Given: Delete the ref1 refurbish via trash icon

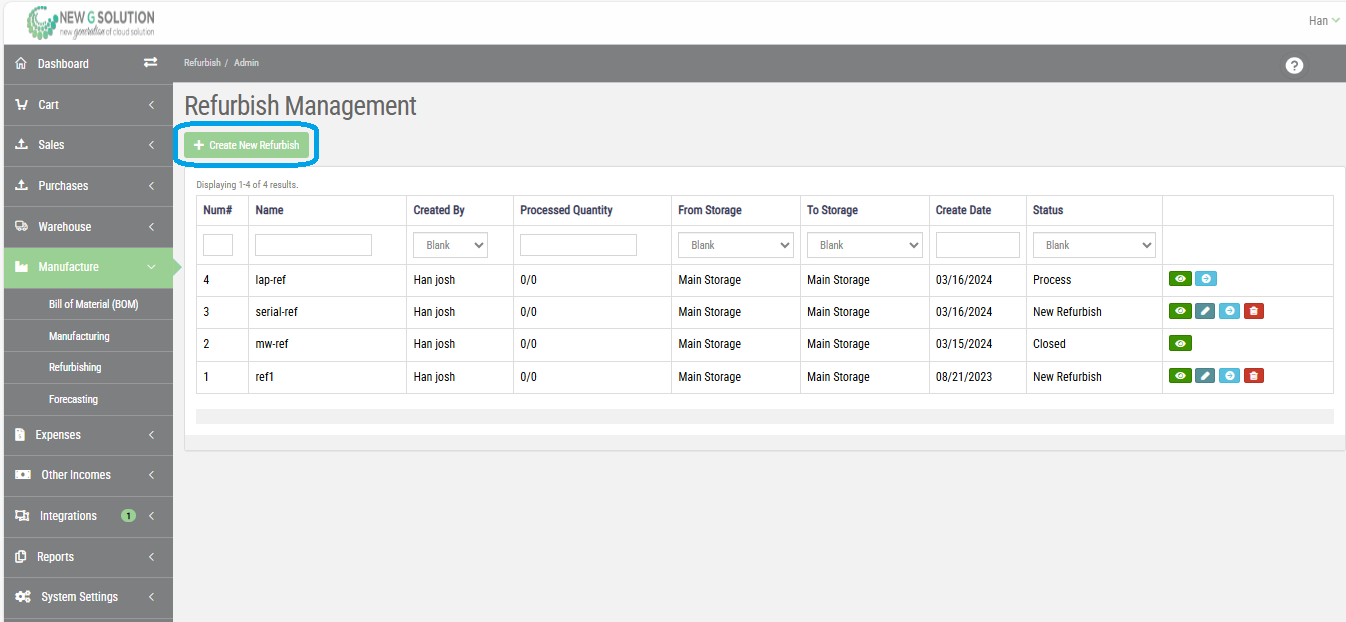Looking at the screenshot, I should point(1254,376).
